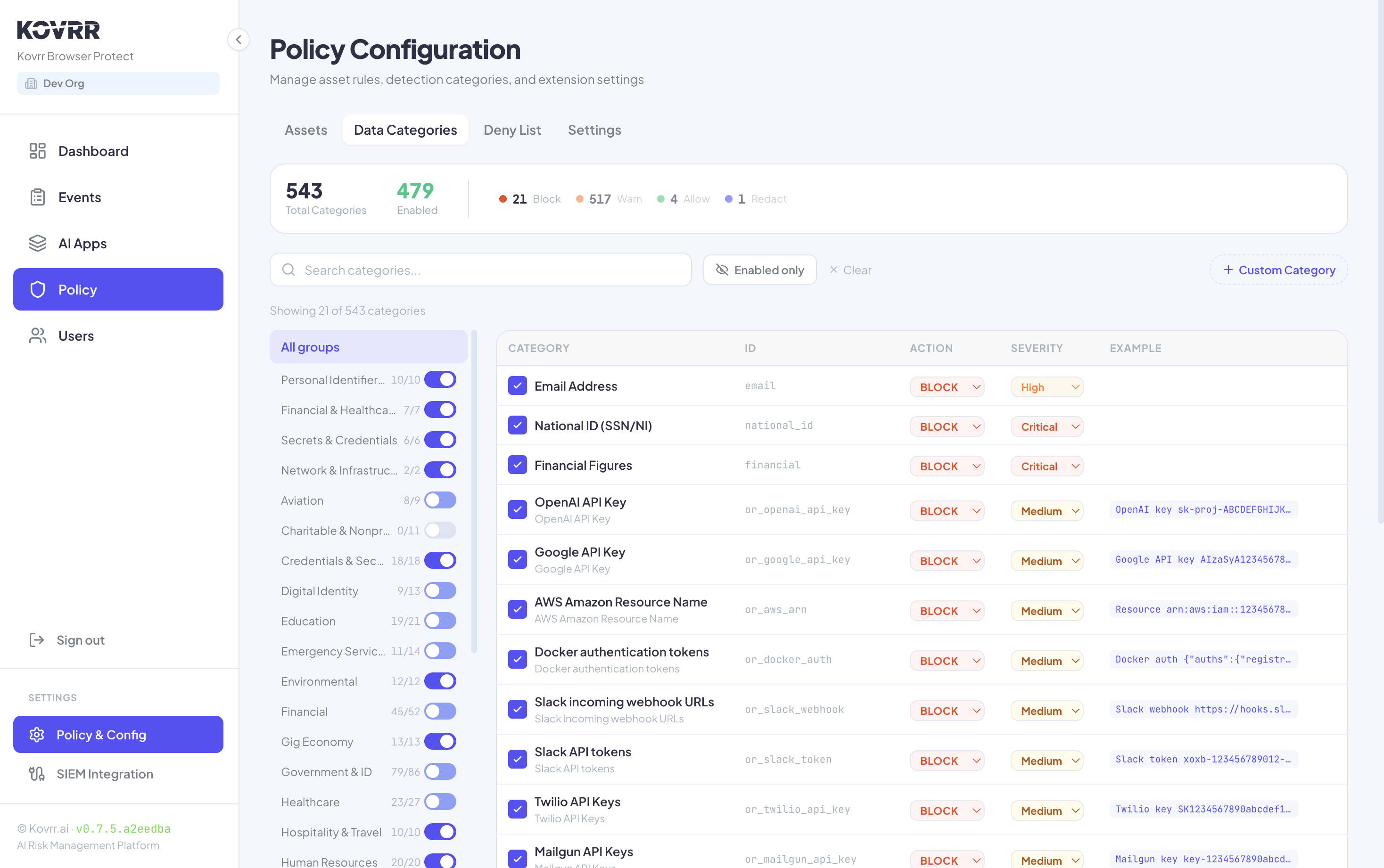Click the Kovrr logo

pos(58,31)
